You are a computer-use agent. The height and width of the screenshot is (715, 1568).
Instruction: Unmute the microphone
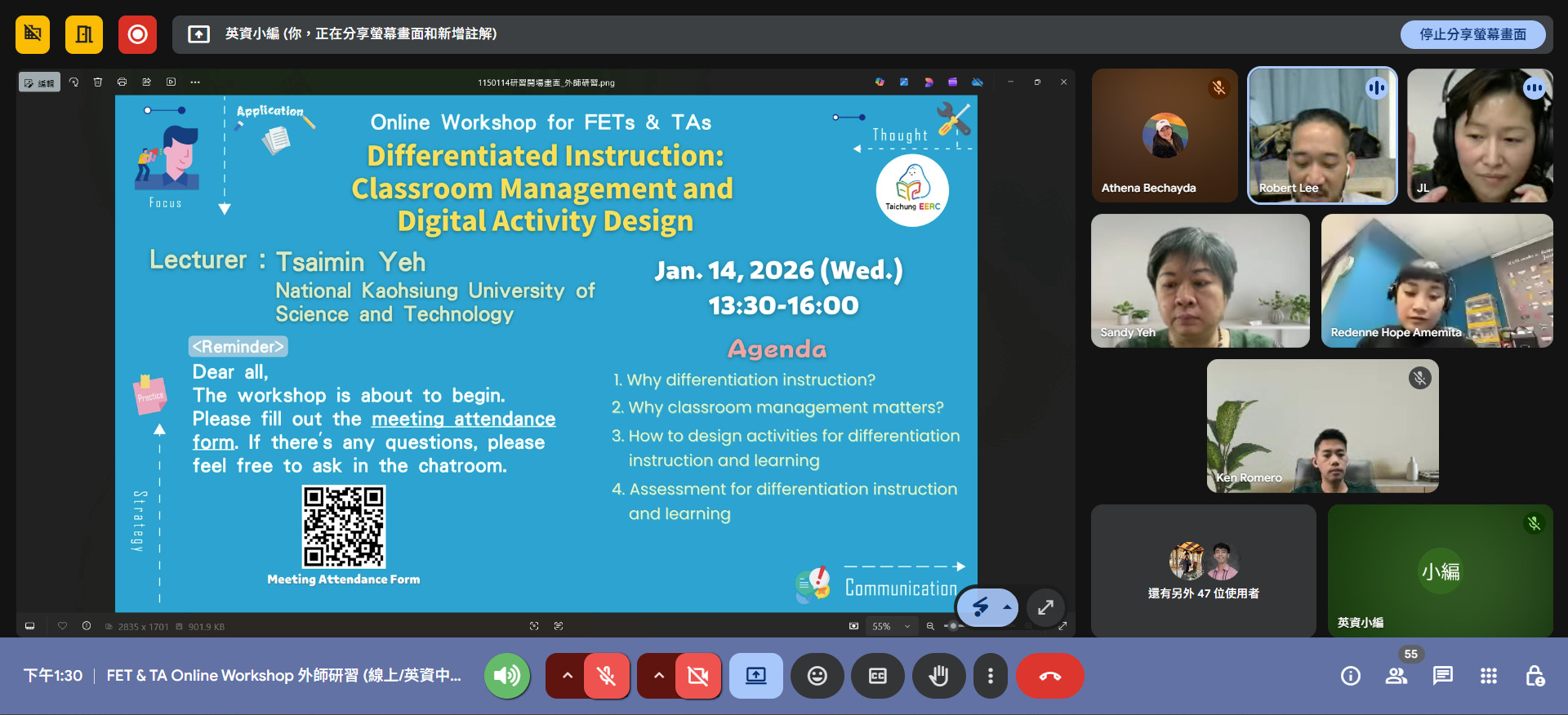coord(606,676)
